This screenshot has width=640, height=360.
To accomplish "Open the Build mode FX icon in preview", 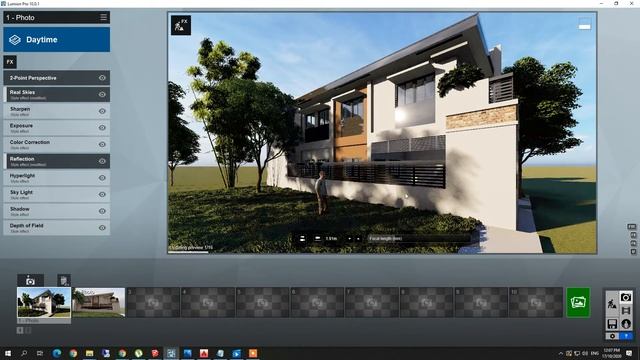I will point(181,25).
